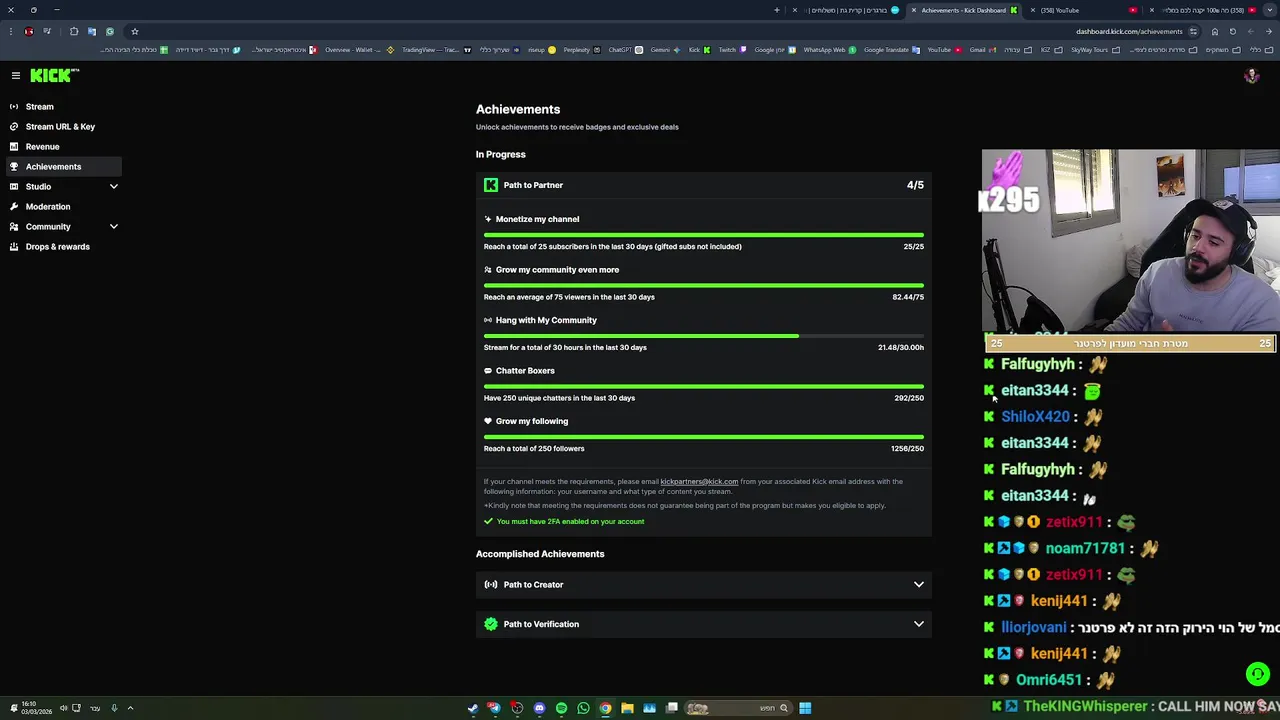Viewport: 1280px width, 720px height.
Task: Click username ShiloX420 in chat
Action: 1035,417
